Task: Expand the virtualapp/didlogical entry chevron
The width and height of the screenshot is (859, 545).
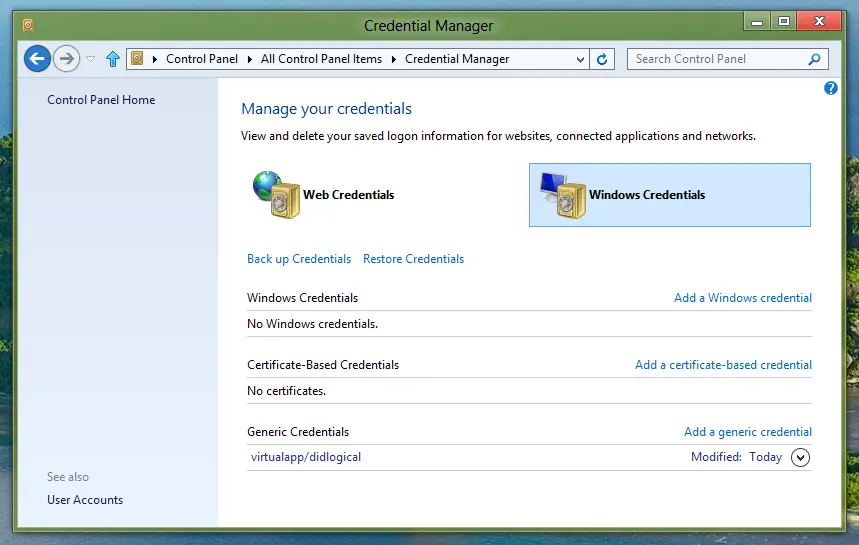Action: (800, 457)
